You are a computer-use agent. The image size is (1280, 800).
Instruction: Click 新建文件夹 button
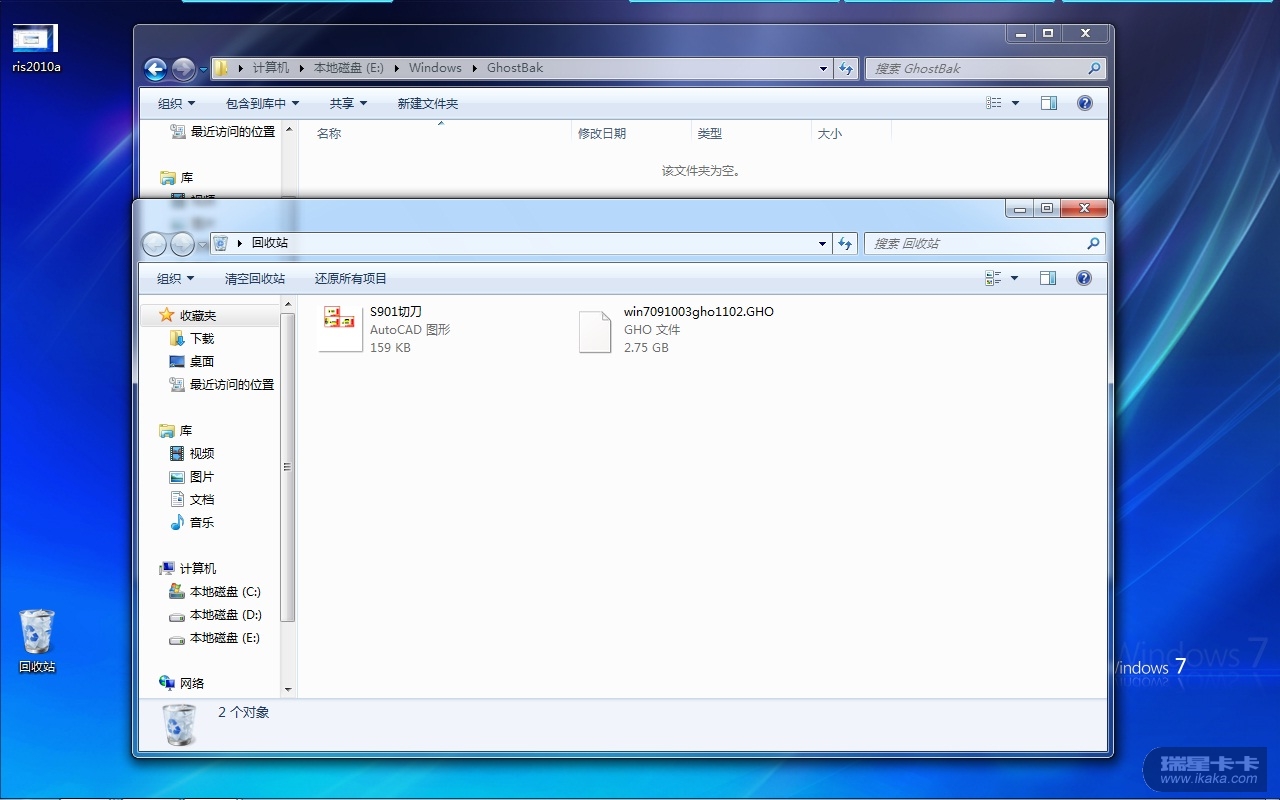click(428, 104)
